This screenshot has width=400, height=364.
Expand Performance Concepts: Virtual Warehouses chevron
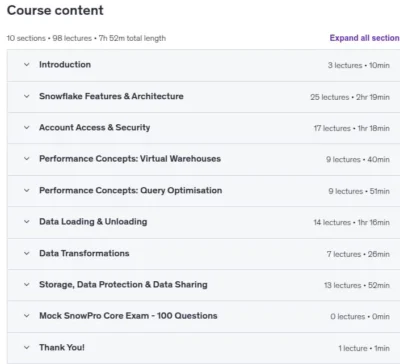click(x=27, y=159)
